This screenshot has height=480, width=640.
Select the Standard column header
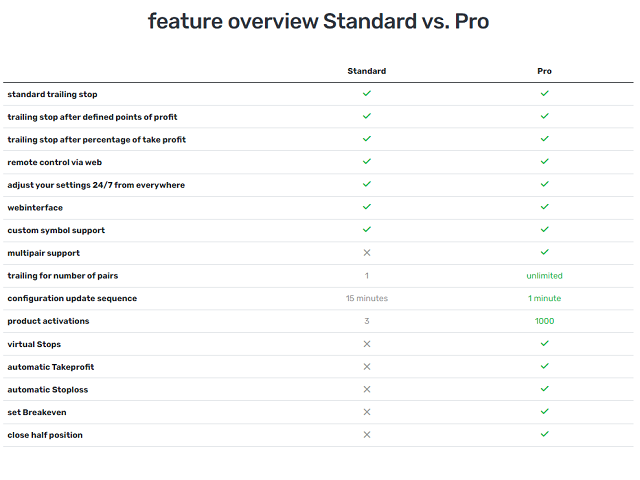pos(367,71)
